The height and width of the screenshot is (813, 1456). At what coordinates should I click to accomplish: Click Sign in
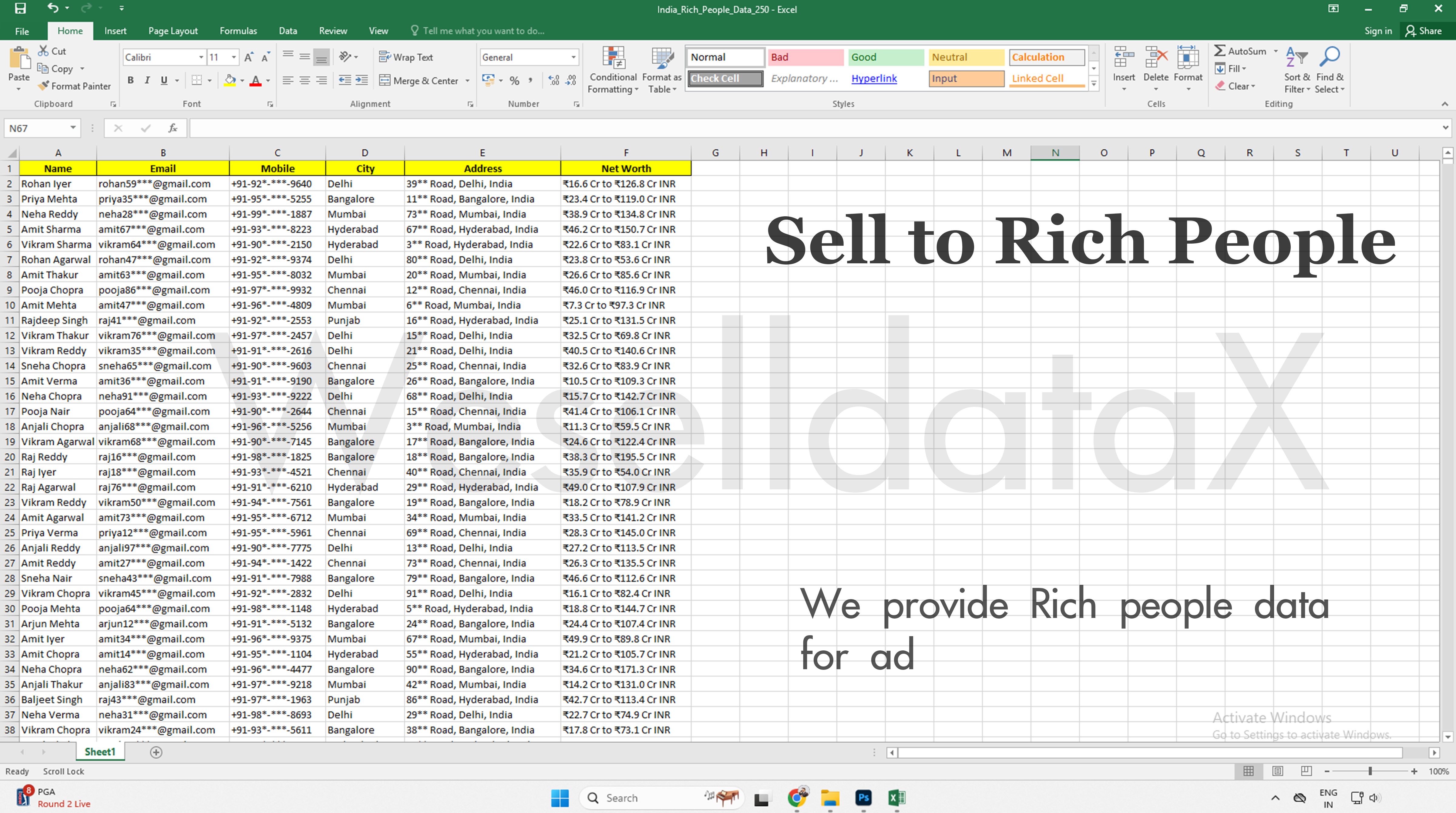1378,31
